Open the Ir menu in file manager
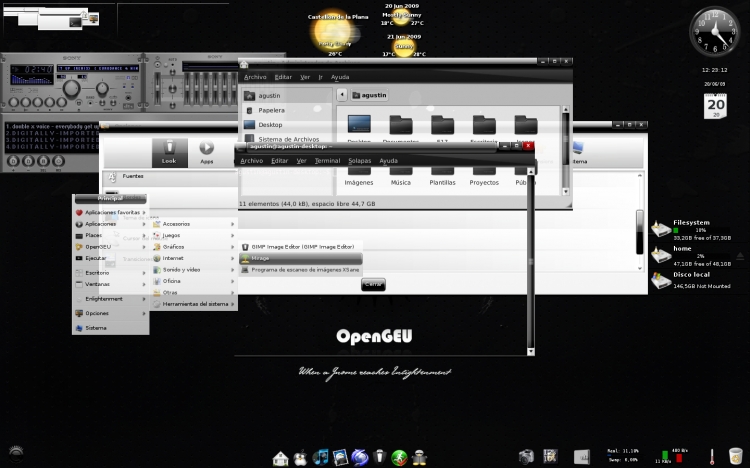Screen dimensions: 750x468 click(320, 77)
